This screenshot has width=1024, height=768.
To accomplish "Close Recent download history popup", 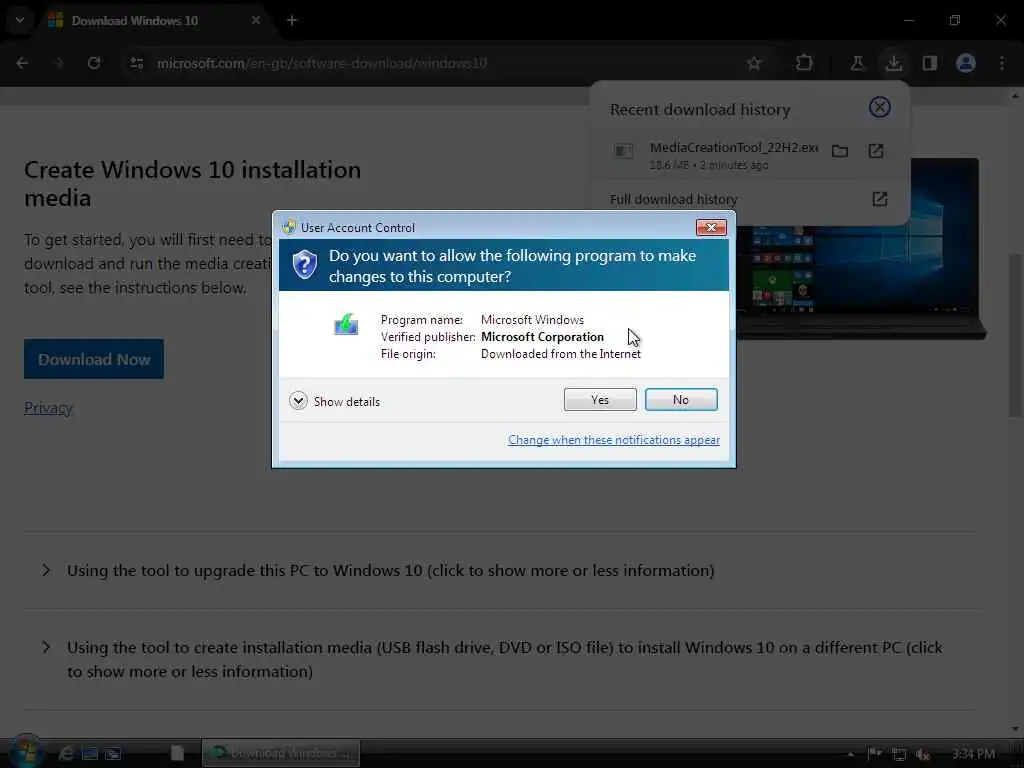I will pos(880,107).
